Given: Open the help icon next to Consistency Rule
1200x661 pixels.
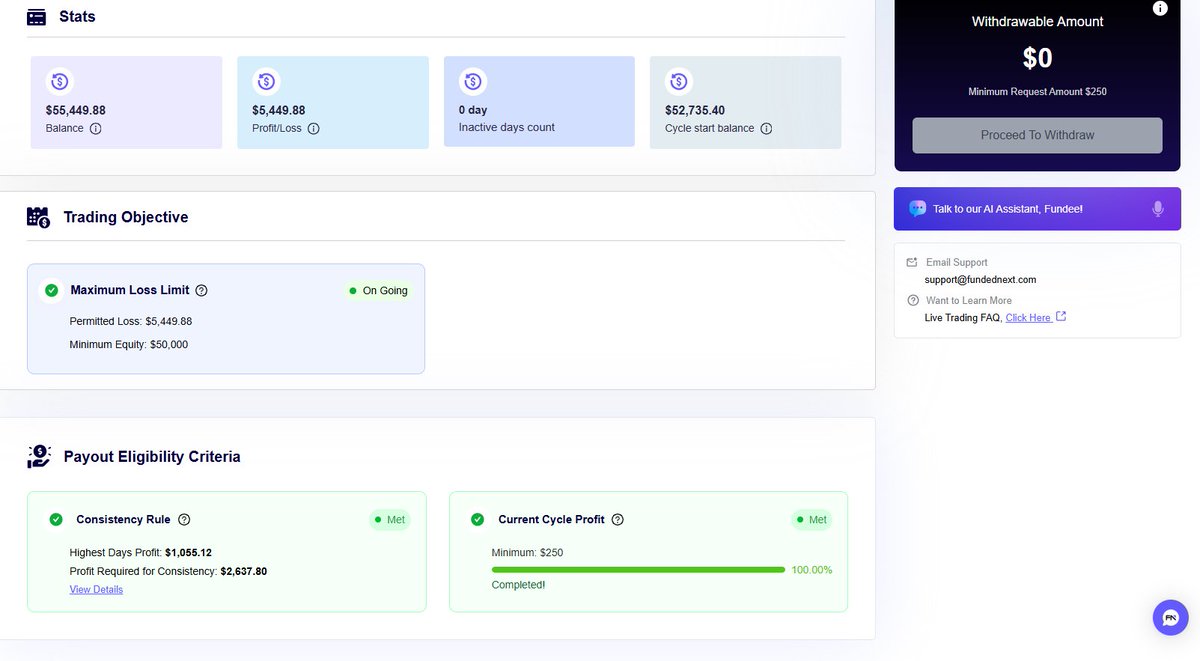Looking at the screenshot, I should (184, 519).
